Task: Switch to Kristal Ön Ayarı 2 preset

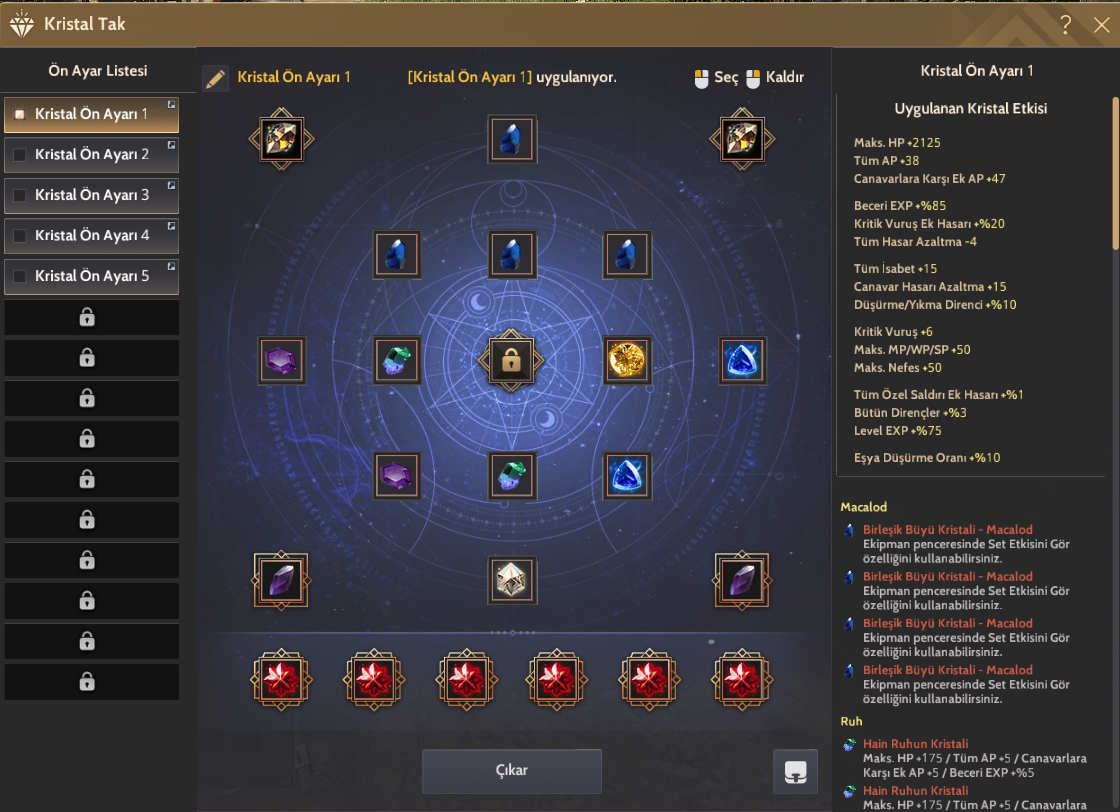Action: (91, 155)
